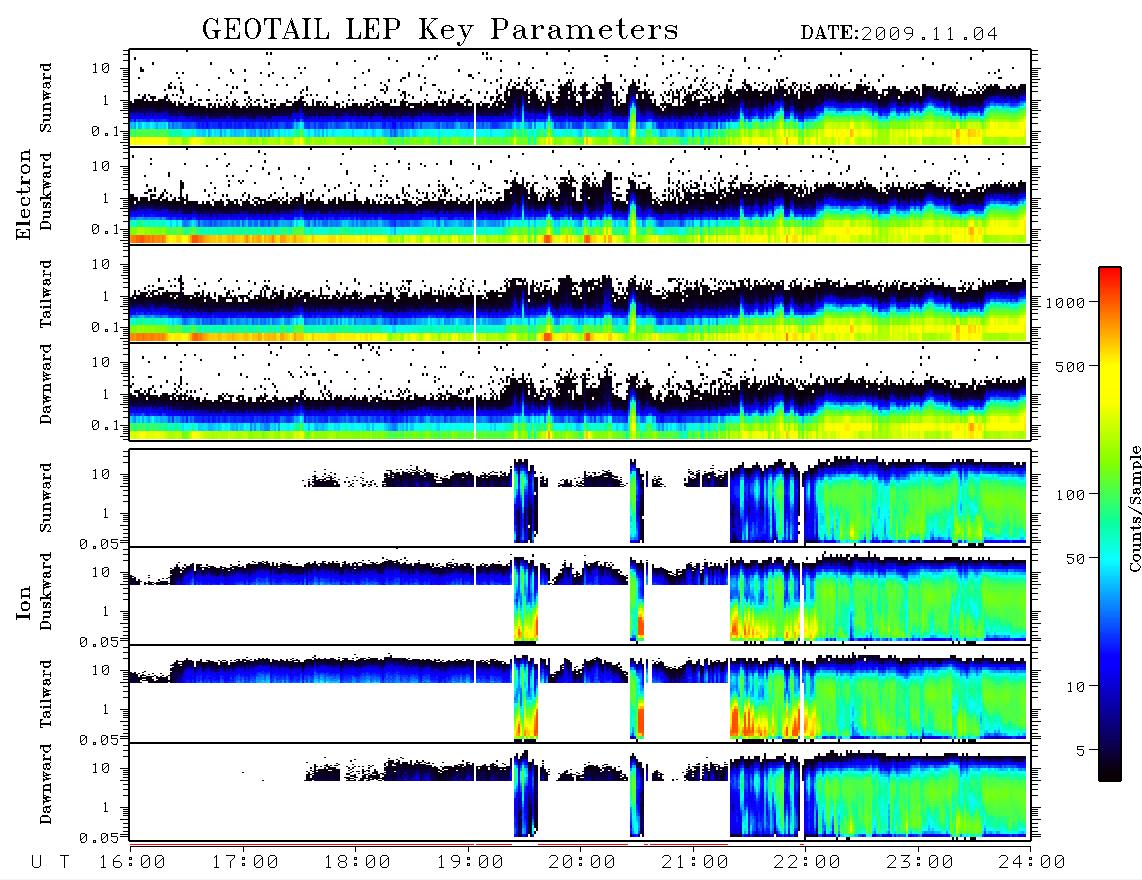Pick the red top of the color bar
Viewport: 1142px width, 880px height.
click(1109, 275)
